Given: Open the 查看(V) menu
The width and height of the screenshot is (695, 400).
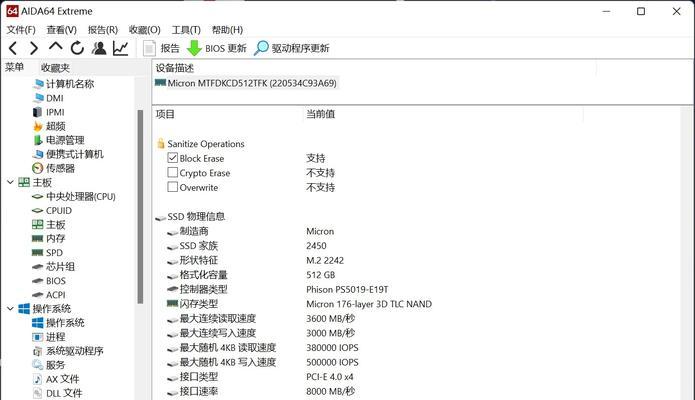Looking at the screenshot, I should click(x=62, y=30).
